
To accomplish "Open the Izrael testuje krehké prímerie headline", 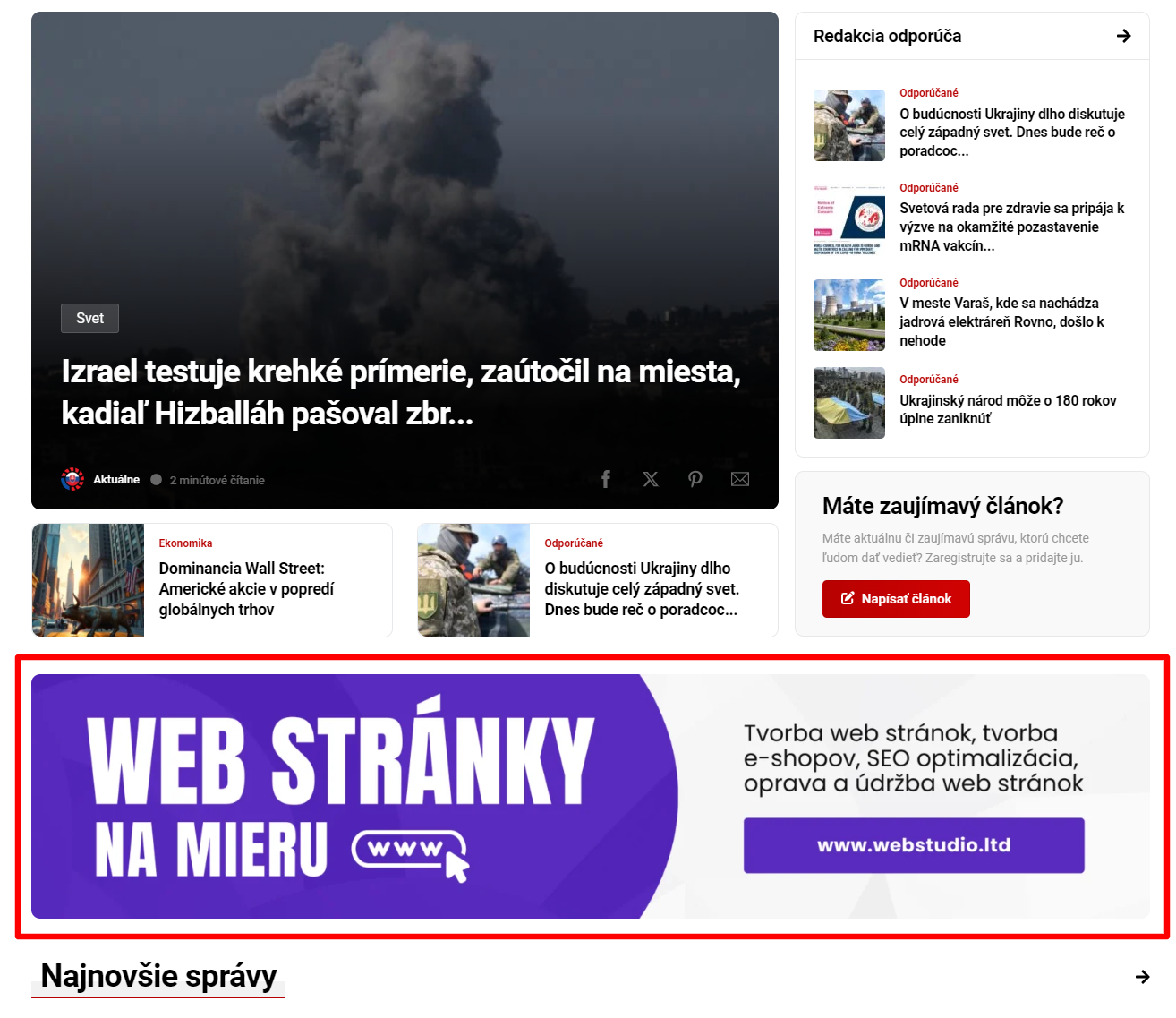I will 401,392.
